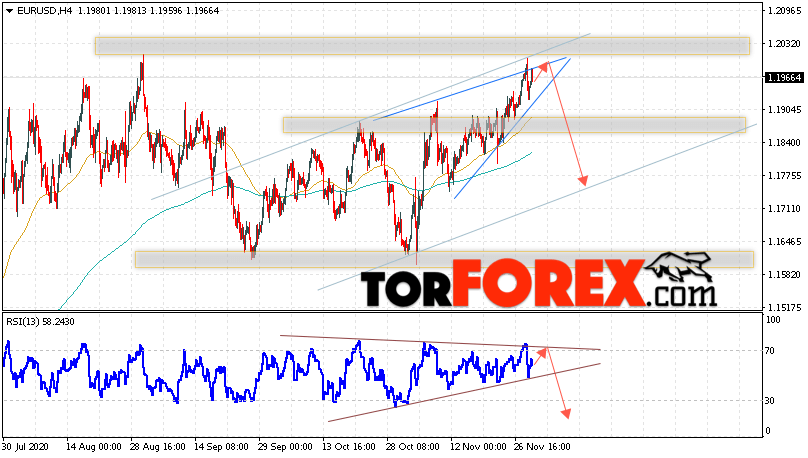The width and height of the screenshot is (808, 458).
Task: Click the black current price tag 1.19664
Action: (x=784, y=78)
